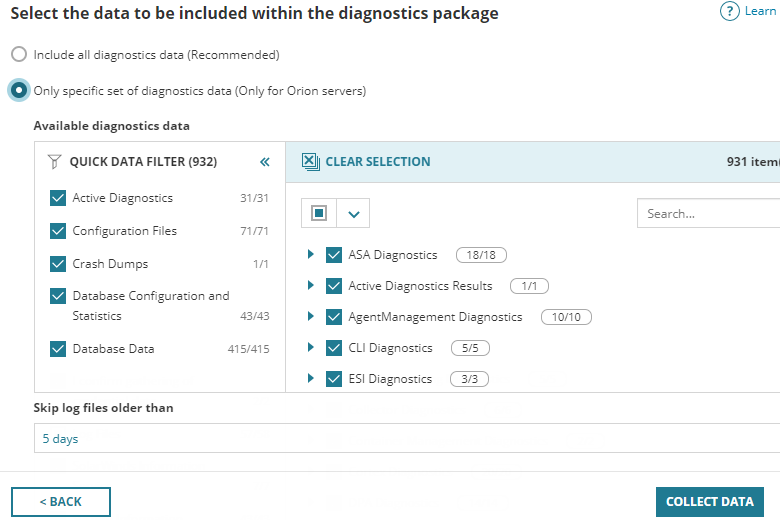Click the Clear Selection link
The height and width of the screenshot is (520, 780).
tap(377, 162)
